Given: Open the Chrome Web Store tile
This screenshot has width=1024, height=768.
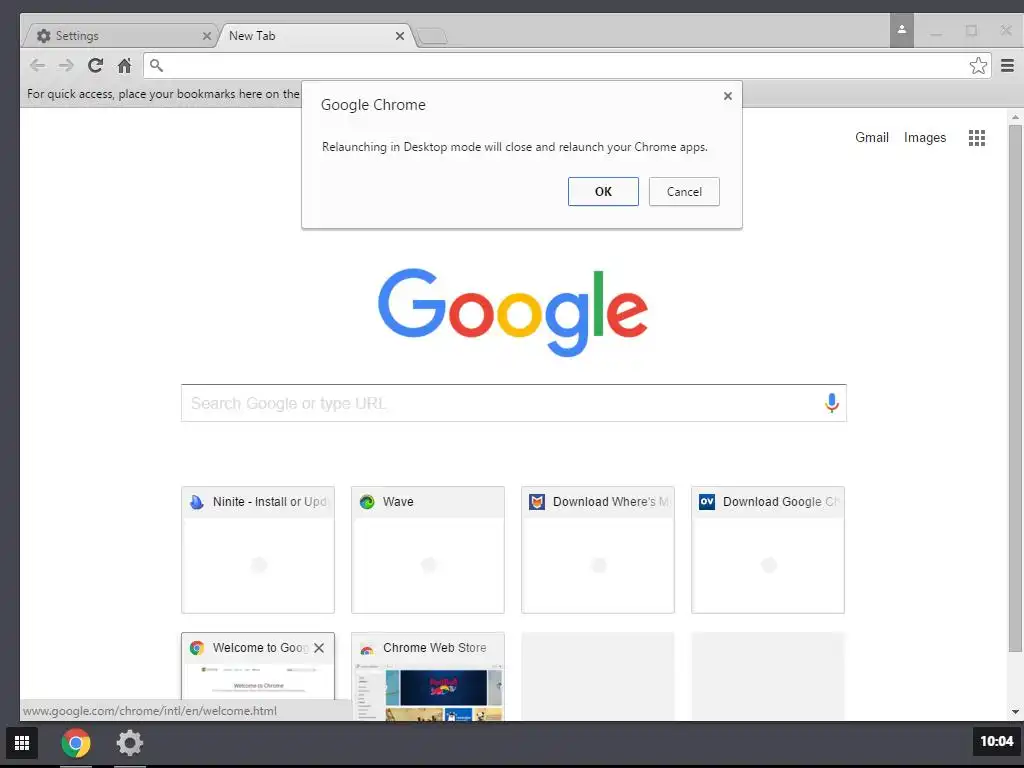Looking at the screenshot, I should coord(428,677).
